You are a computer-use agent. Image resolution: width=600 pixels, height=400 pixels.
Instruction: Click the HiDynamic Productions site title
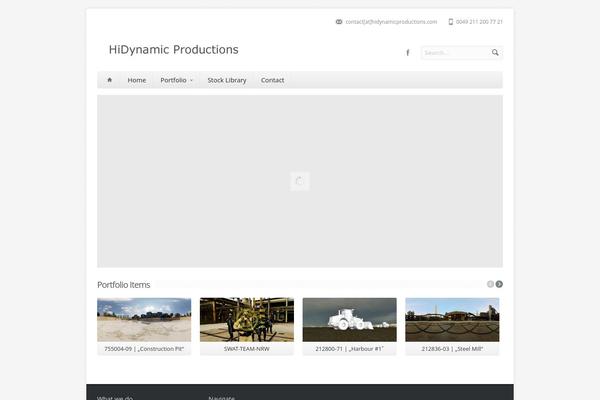pos(173,50)
